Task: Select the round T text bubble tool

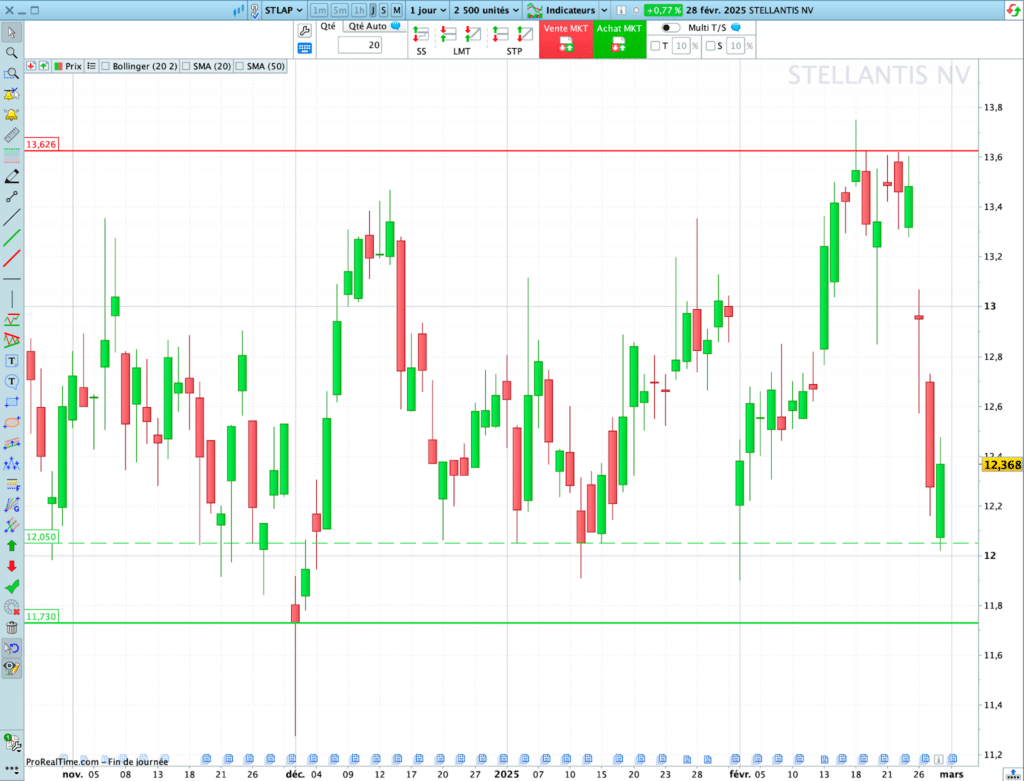Action: (x=12, y=381)
